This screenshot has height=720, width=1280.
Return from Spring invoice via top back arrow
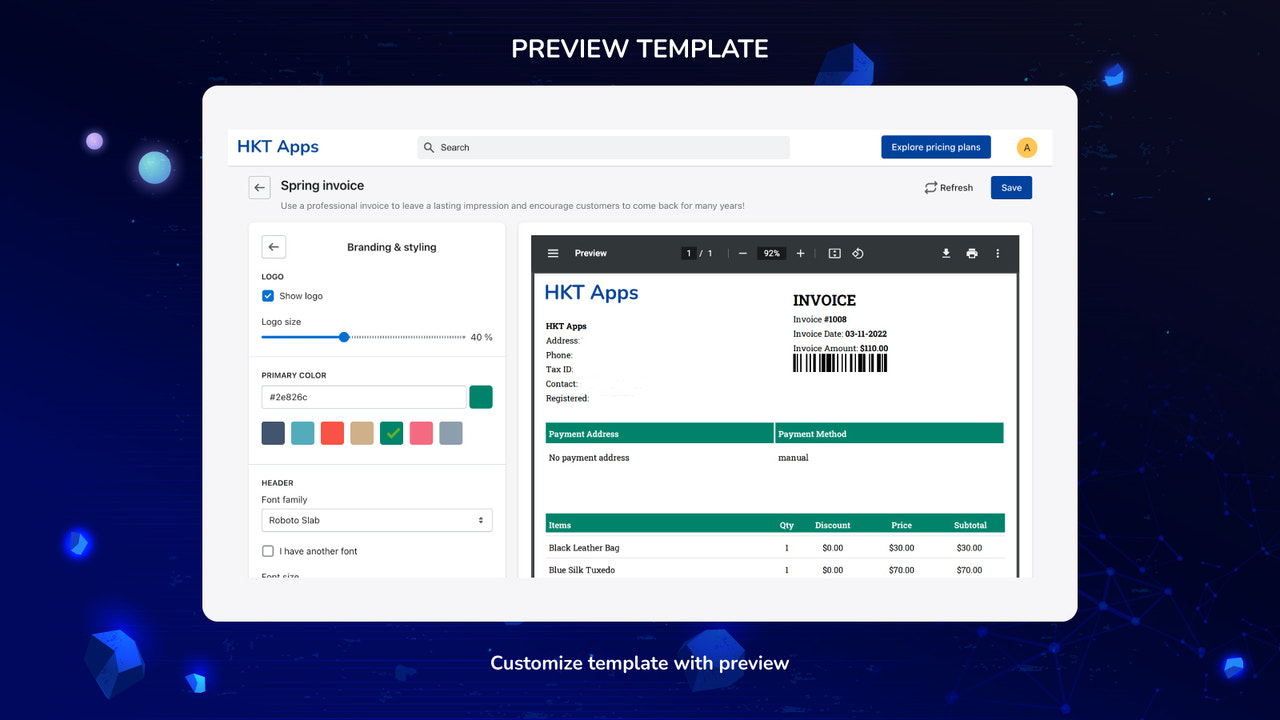[x=259, y=187]
